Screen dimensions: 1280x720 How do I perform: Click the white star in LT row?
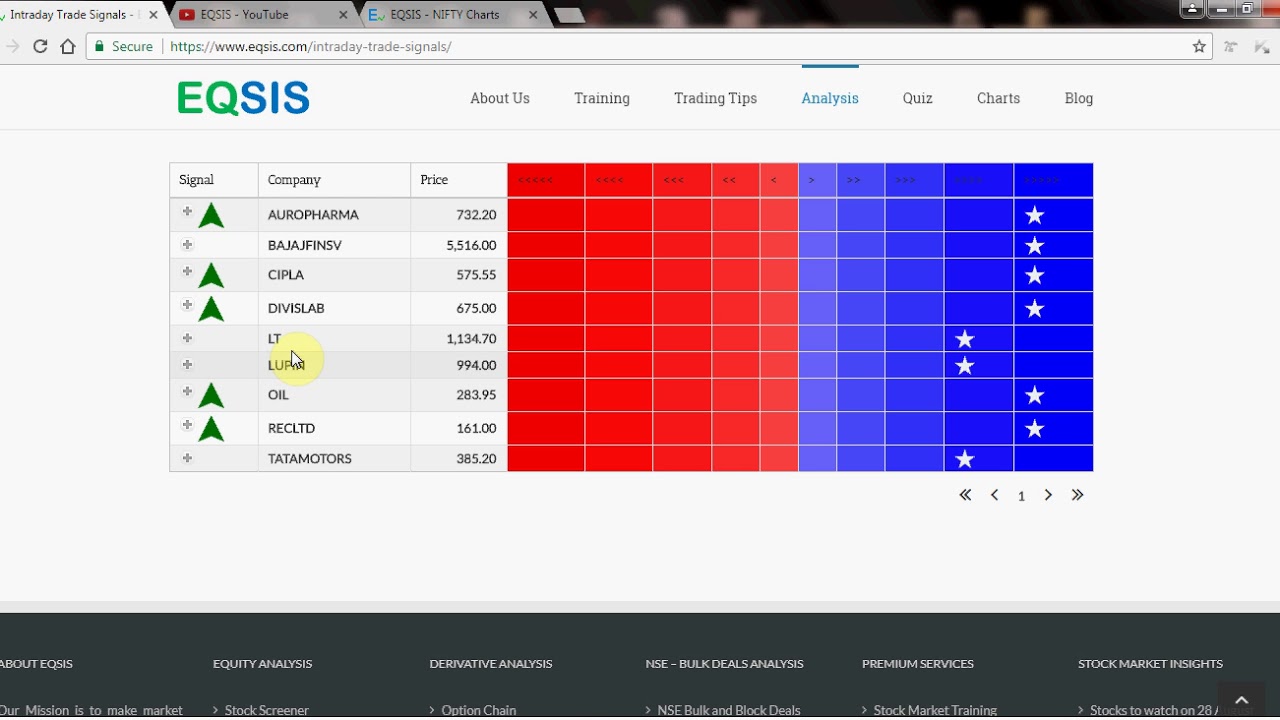[x=965, y=339]
